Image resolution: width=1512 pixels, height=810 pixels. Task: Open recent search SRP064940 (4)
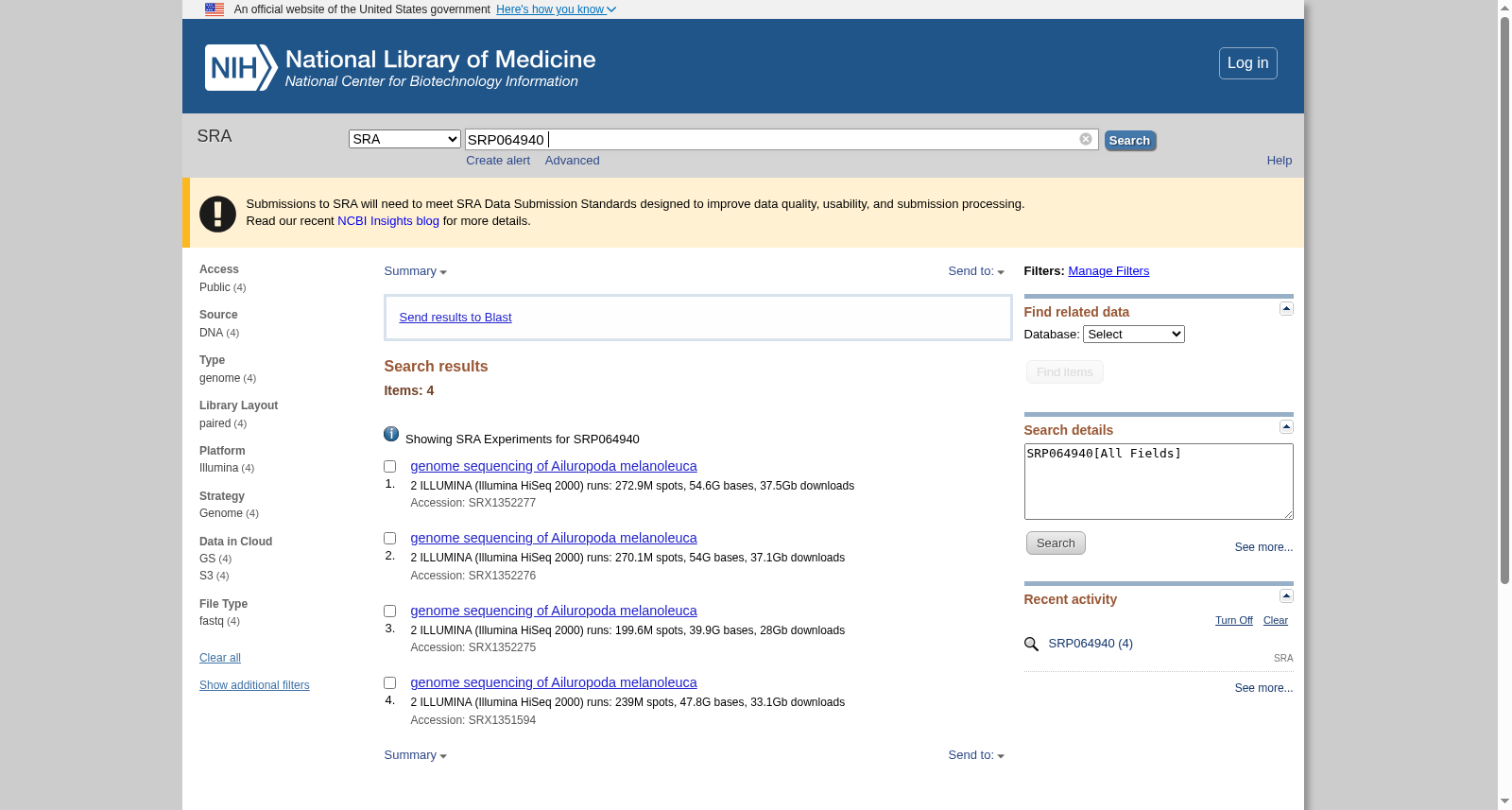[x=1091, y=644]
